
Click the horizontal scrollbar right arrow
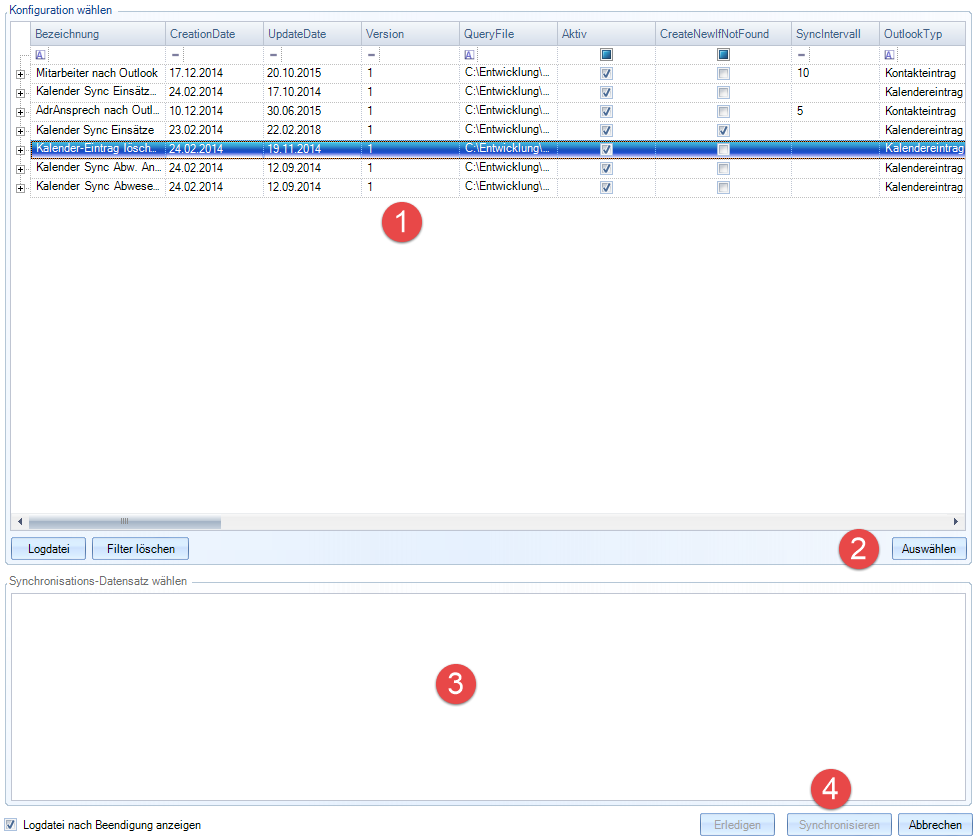pyautogui.click(x=957, y=522)
